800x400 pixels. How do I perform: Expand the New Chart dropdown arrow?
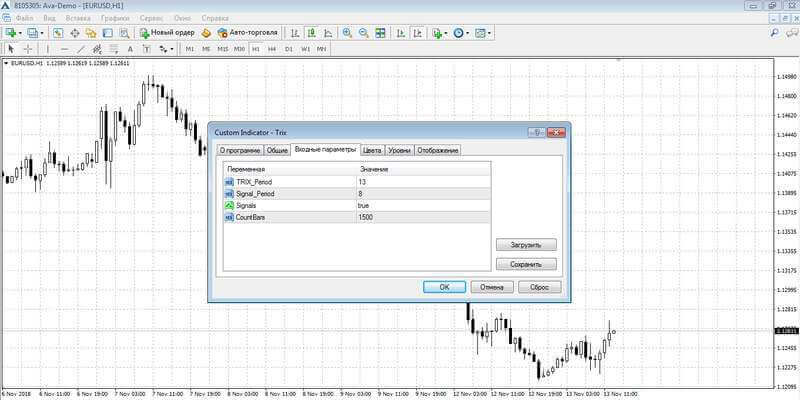tap(20, 33)
